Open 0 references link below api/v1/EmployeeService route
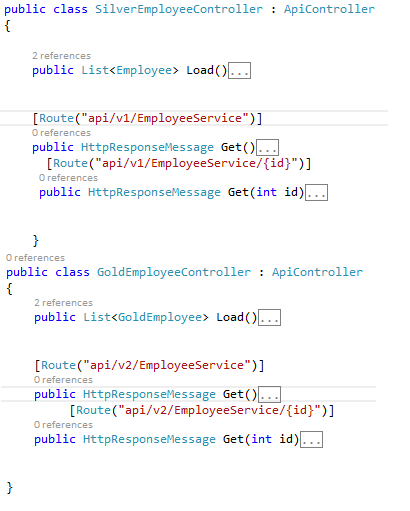Viewport: 410px width, 511px height. coord(61,133)
